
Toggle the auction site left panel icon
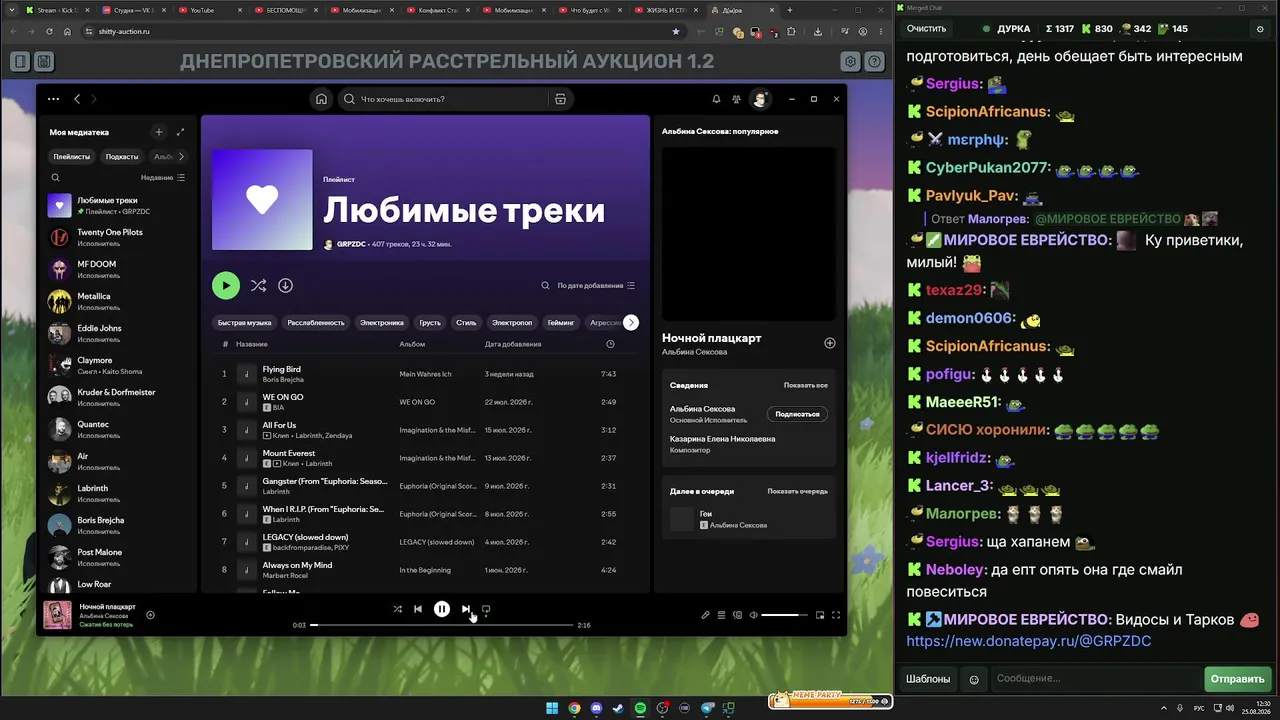(20, 62)
